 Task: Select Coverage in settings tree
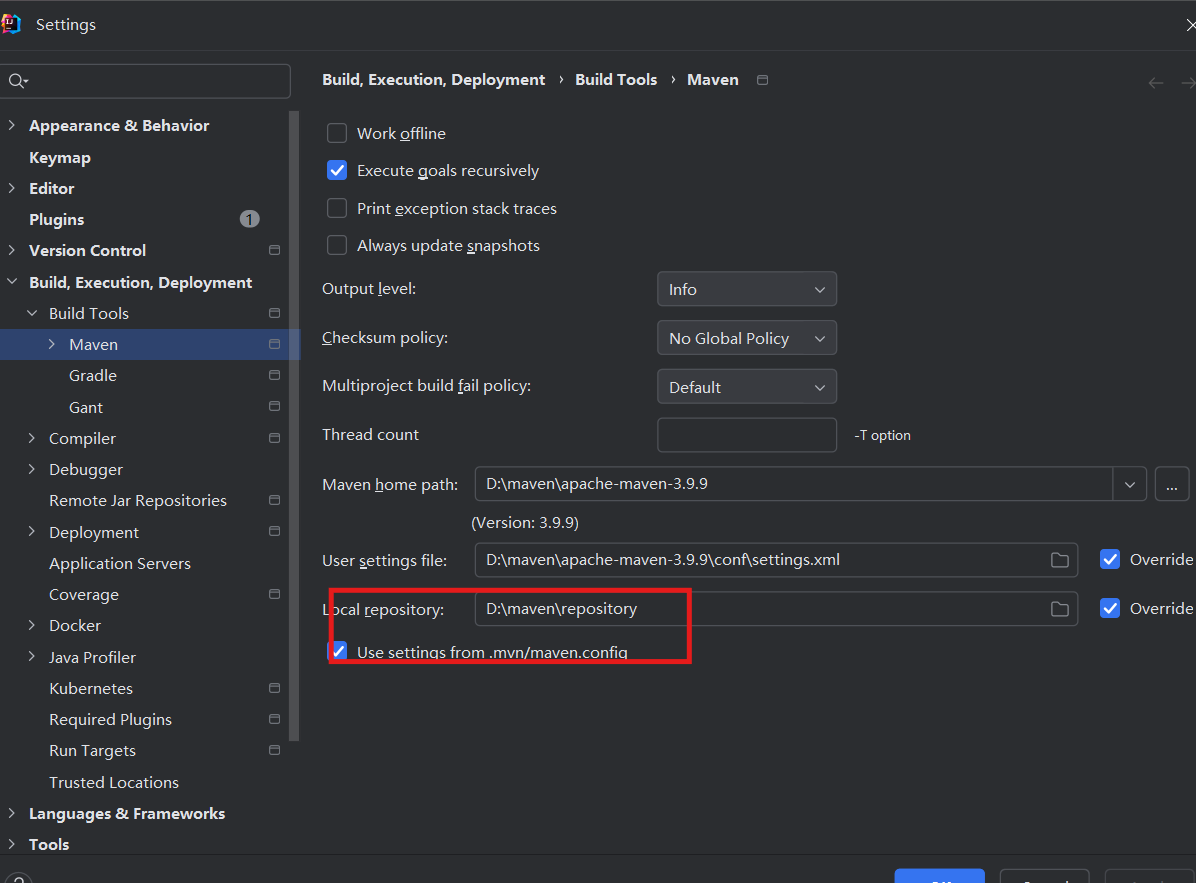click(x=84, y=595)
